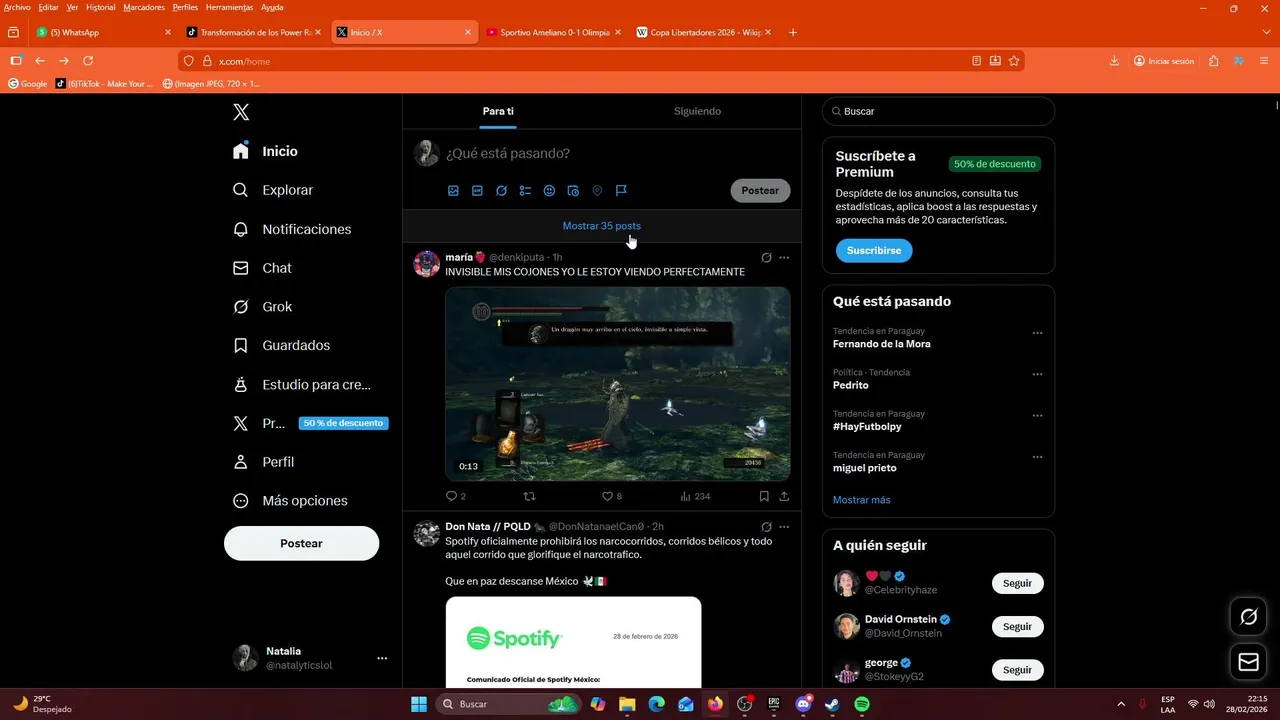Play maría's video thumbnail
The image size is (1280, 720).
[618, 384]
